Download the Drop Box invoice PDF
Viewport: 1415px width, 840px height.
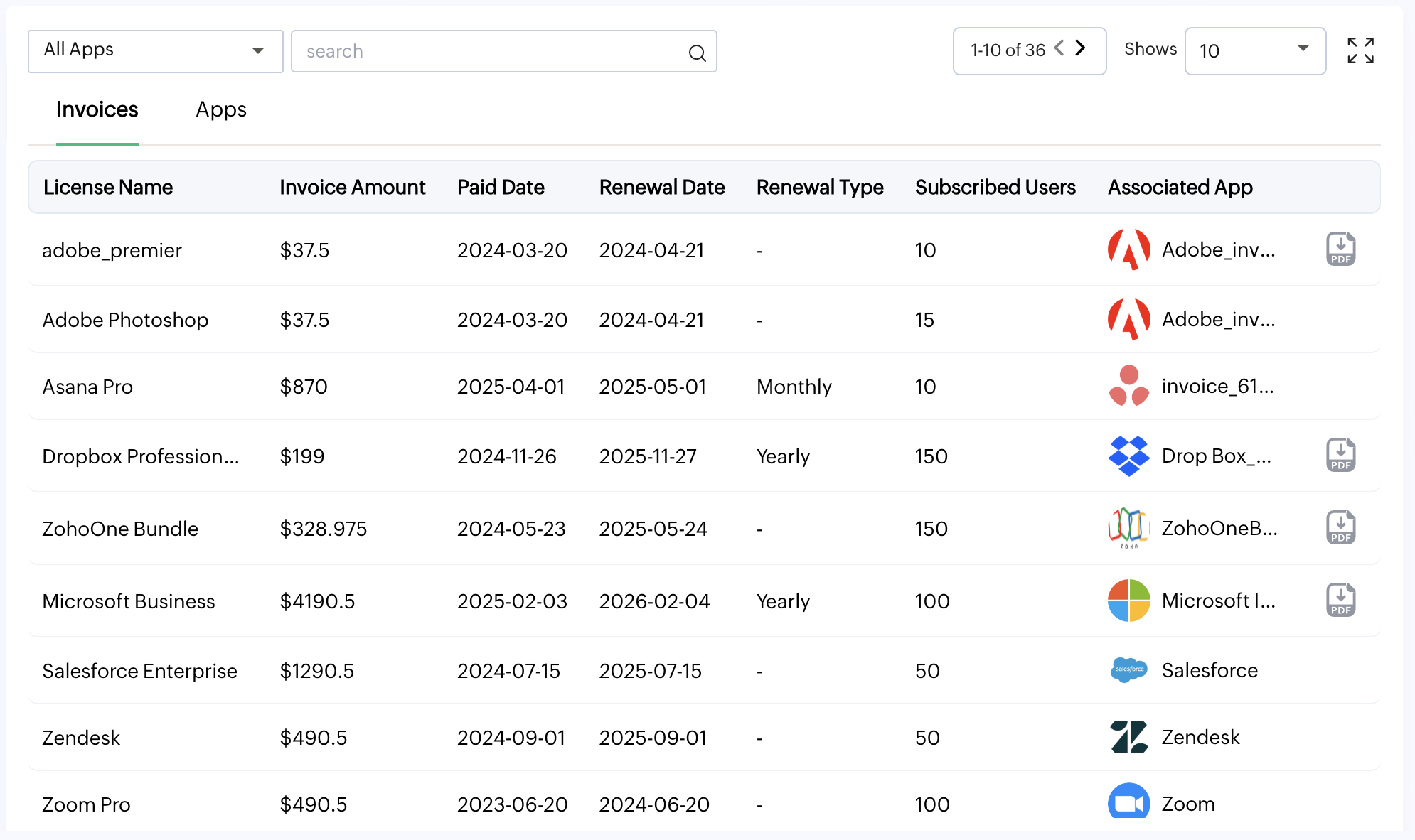click(x=1340, y=455)
